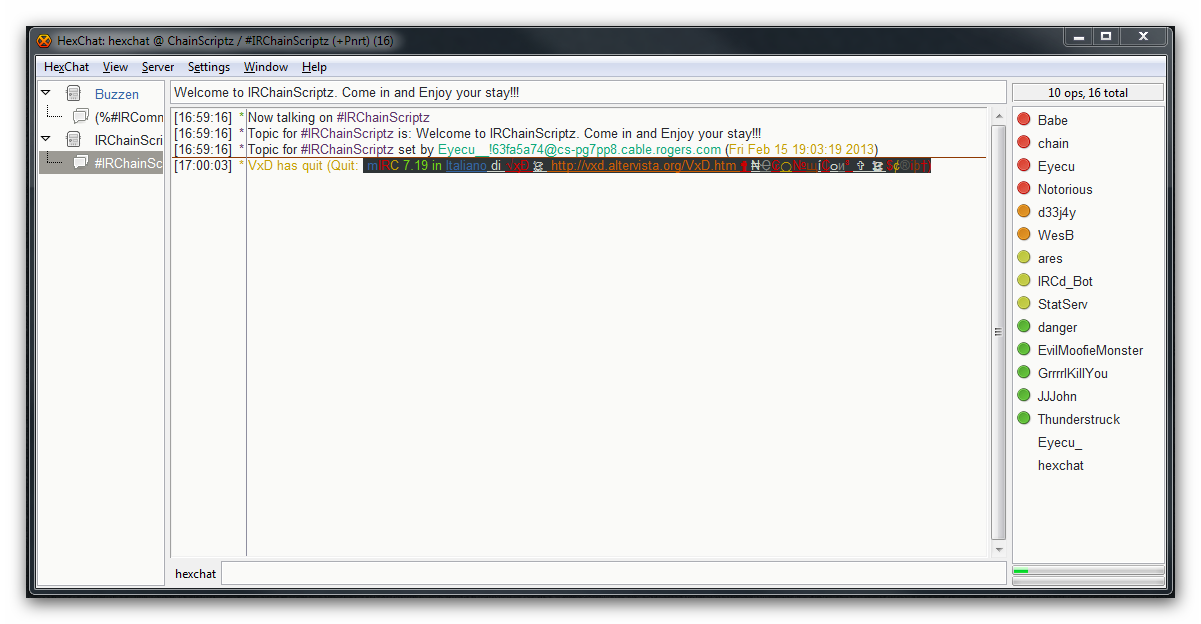Click the '10 ops, 16 total' button
This screenshot has width=1201, height=624.
pos(1088,93)
